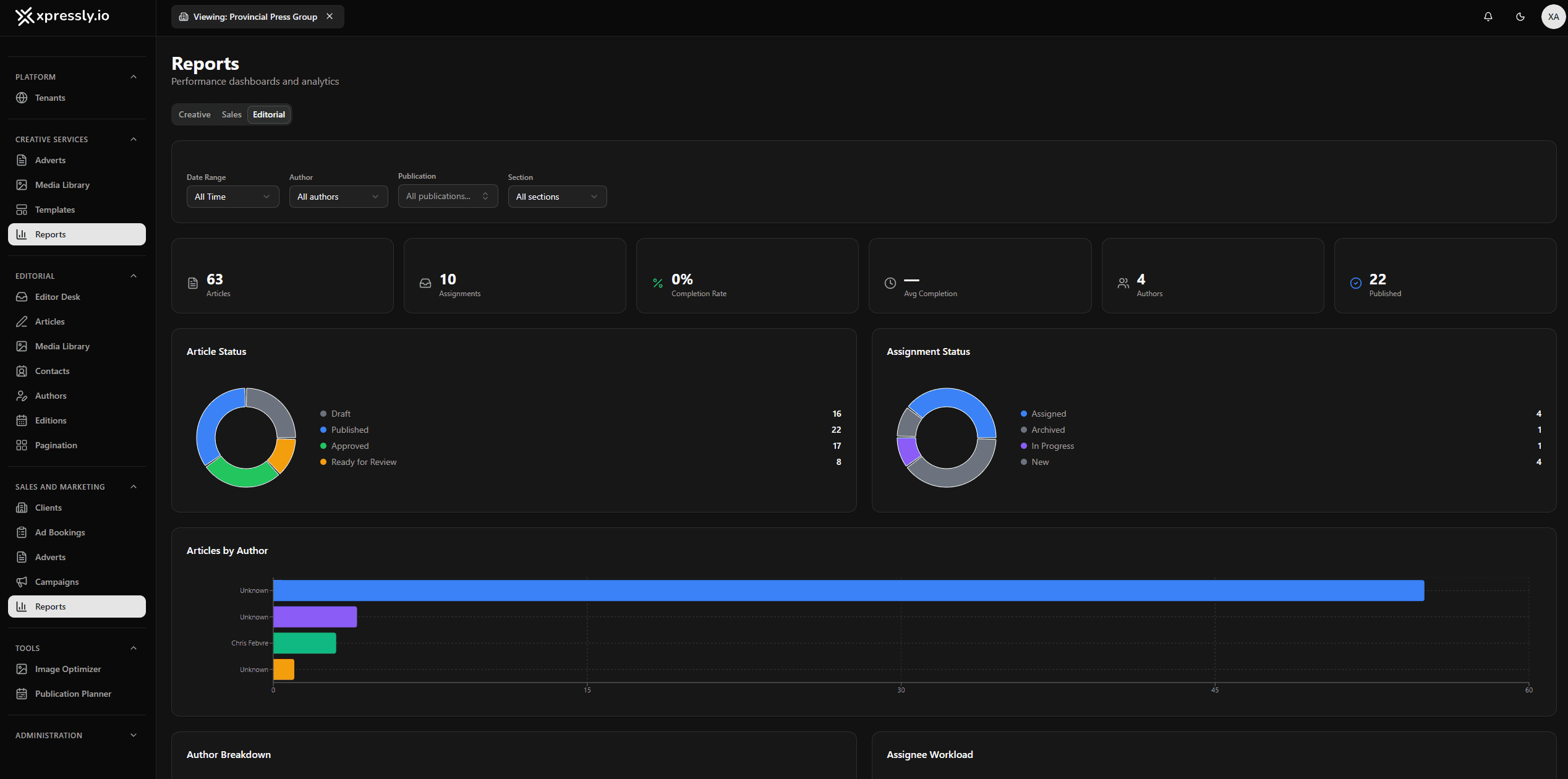This screenshot has height=779, width=1568.
Task: Open the Ad Bookings page
Action: pos(60,532)
